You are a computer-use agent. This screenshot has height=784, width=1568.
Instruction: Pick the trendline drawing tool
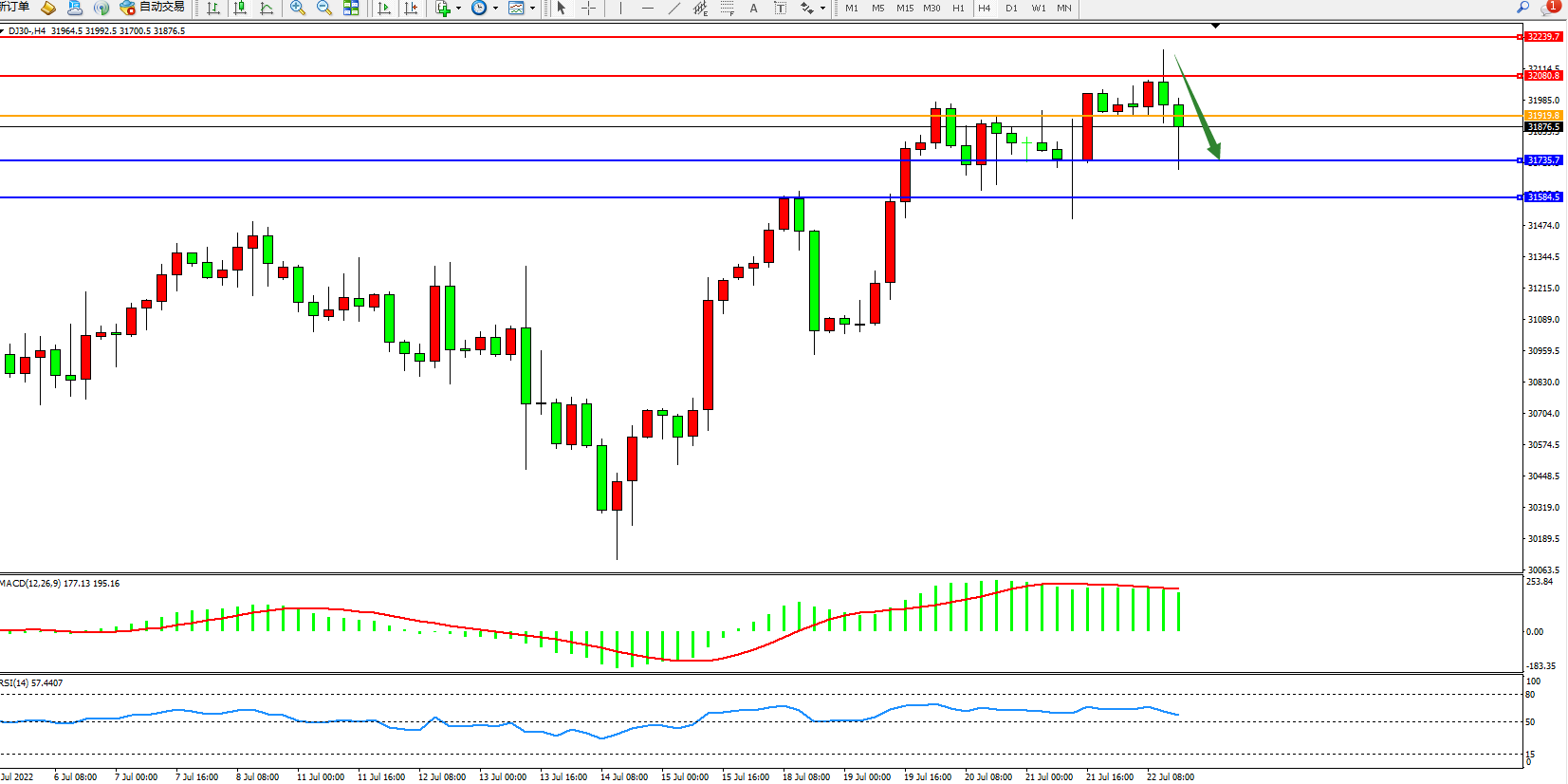[x=673, y=9]
